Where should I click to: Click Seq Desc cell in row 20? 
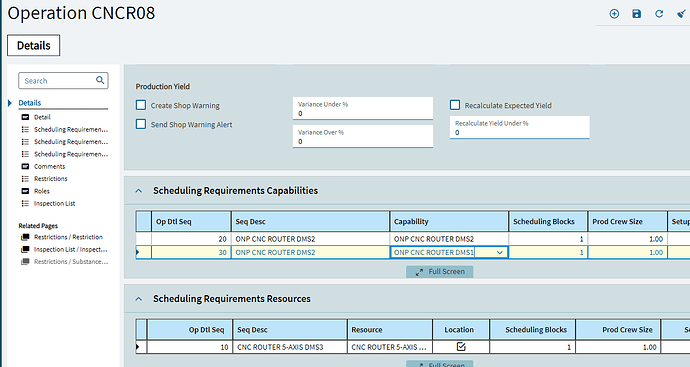point(310,239)
